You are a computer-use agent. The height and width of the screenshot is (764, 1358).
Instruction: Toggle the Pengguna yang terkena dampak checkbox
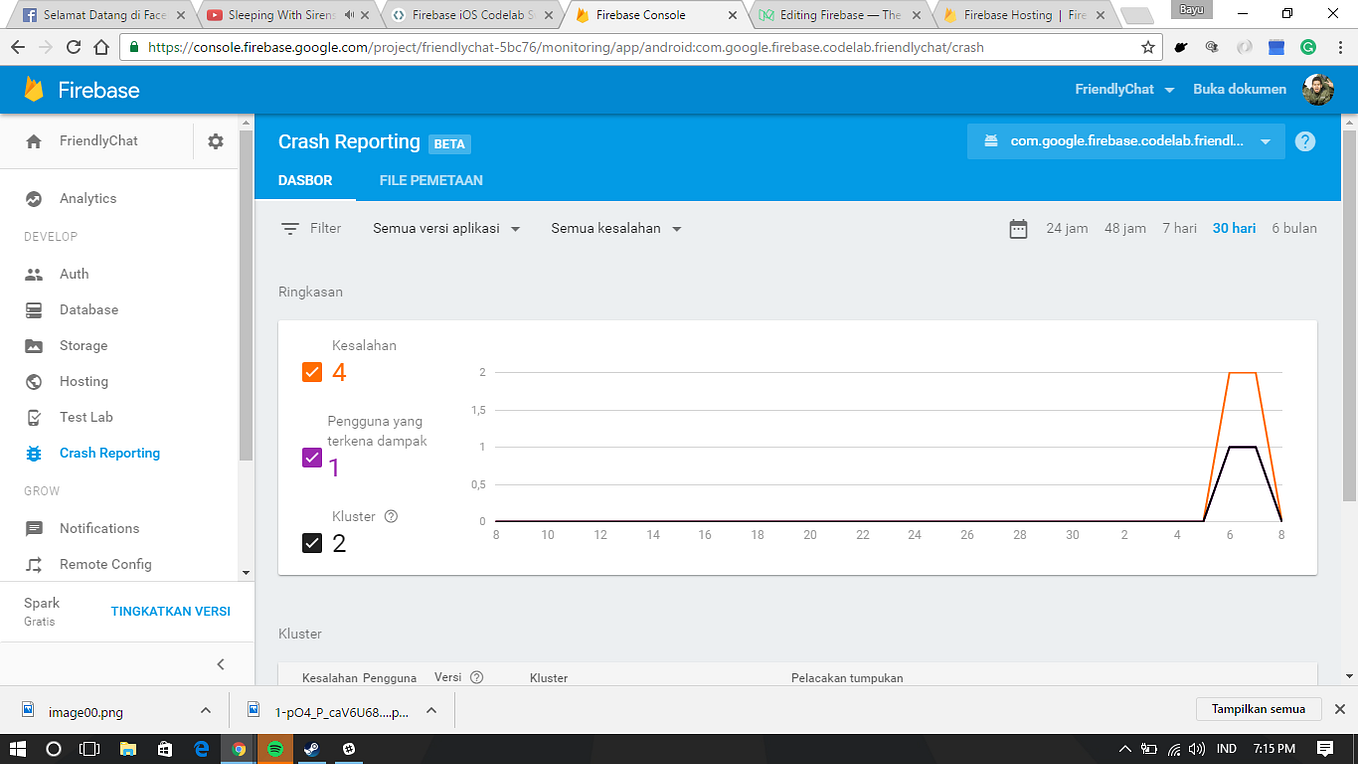click(x=311, y=457)
